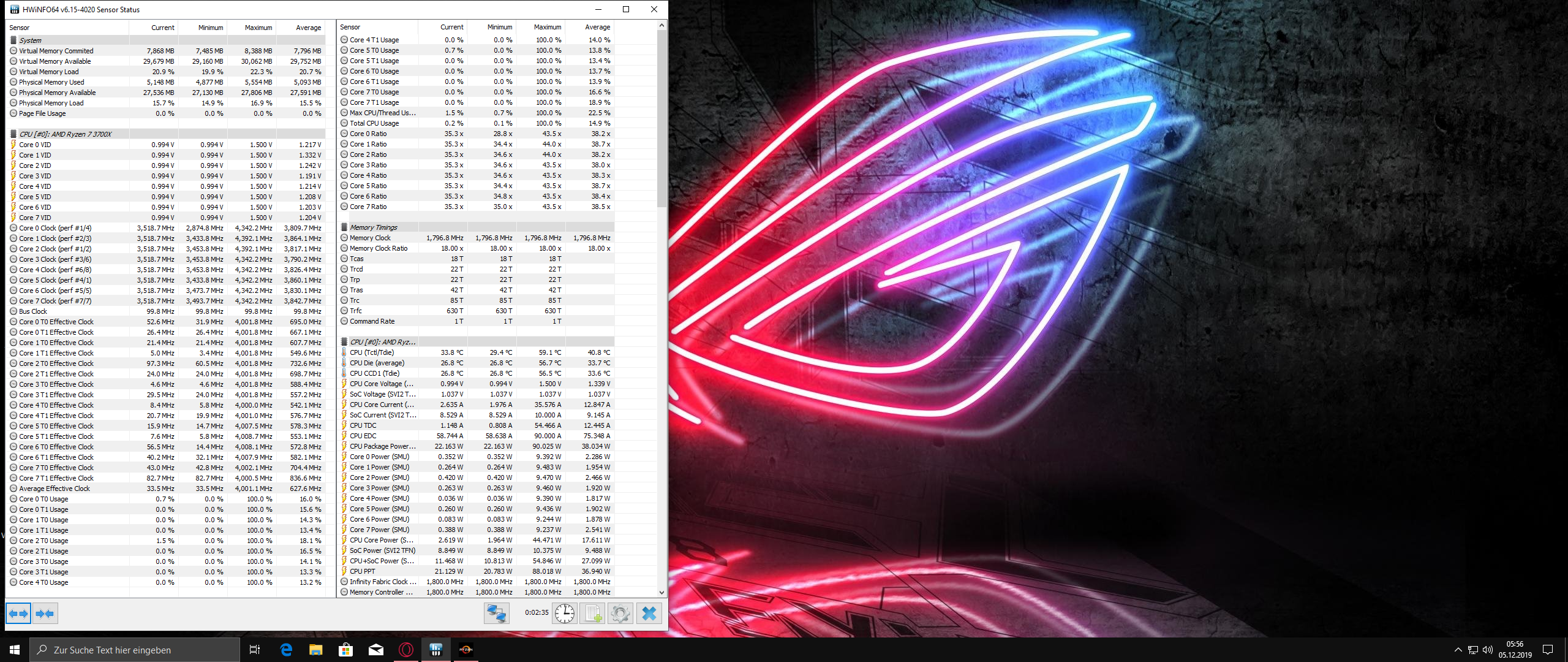Reset sensor timer with the clock icon
Screen dimensions: 1568x662
point(564,613)
